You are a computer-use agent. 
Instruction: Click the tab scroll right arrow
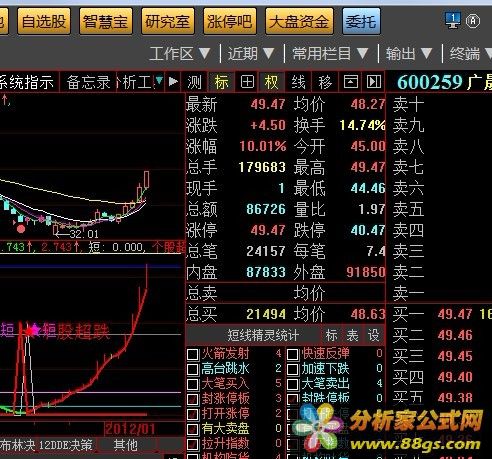point(173,81)
